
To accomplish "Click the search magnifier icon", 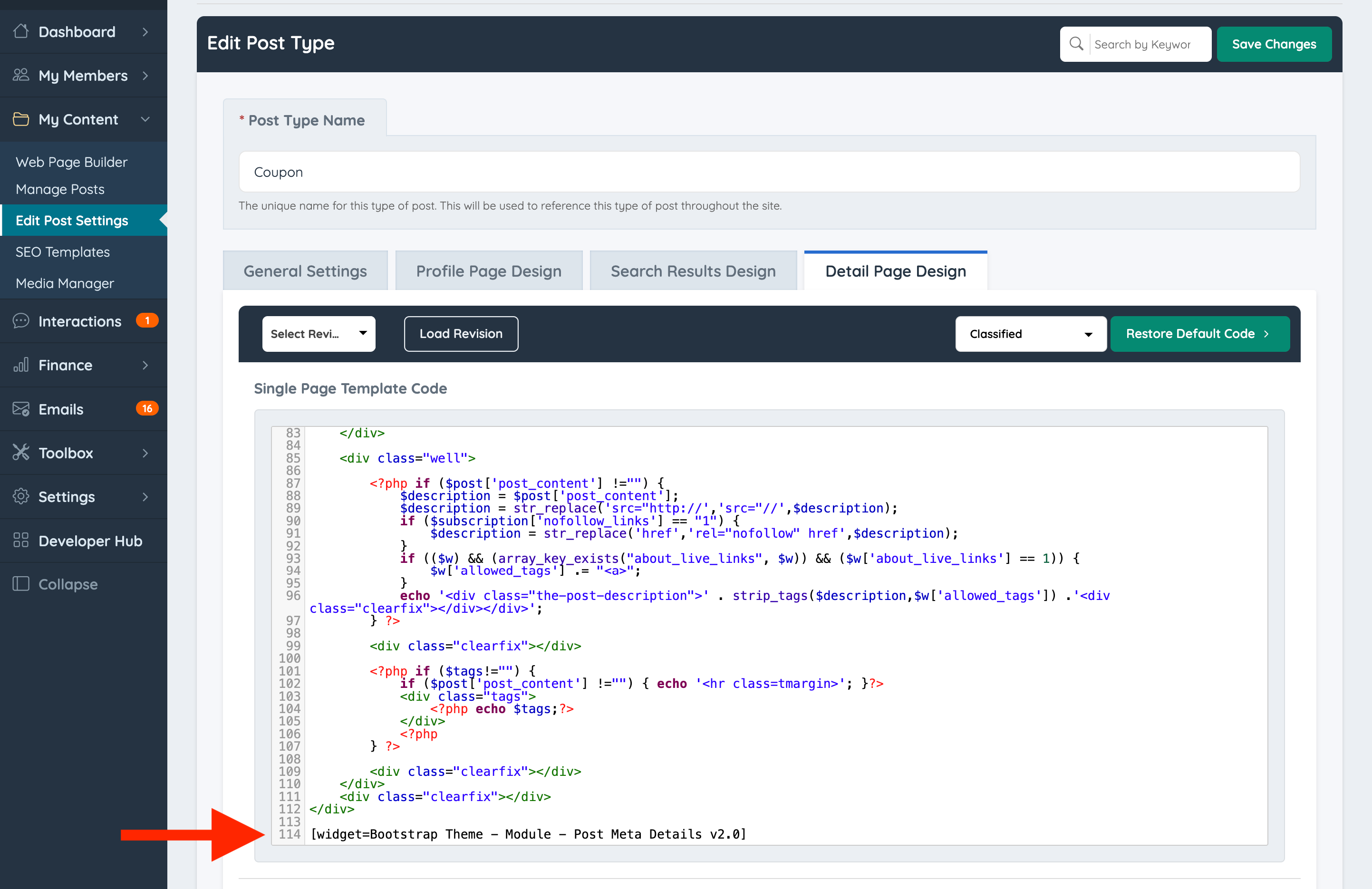I will [1076, 44].
